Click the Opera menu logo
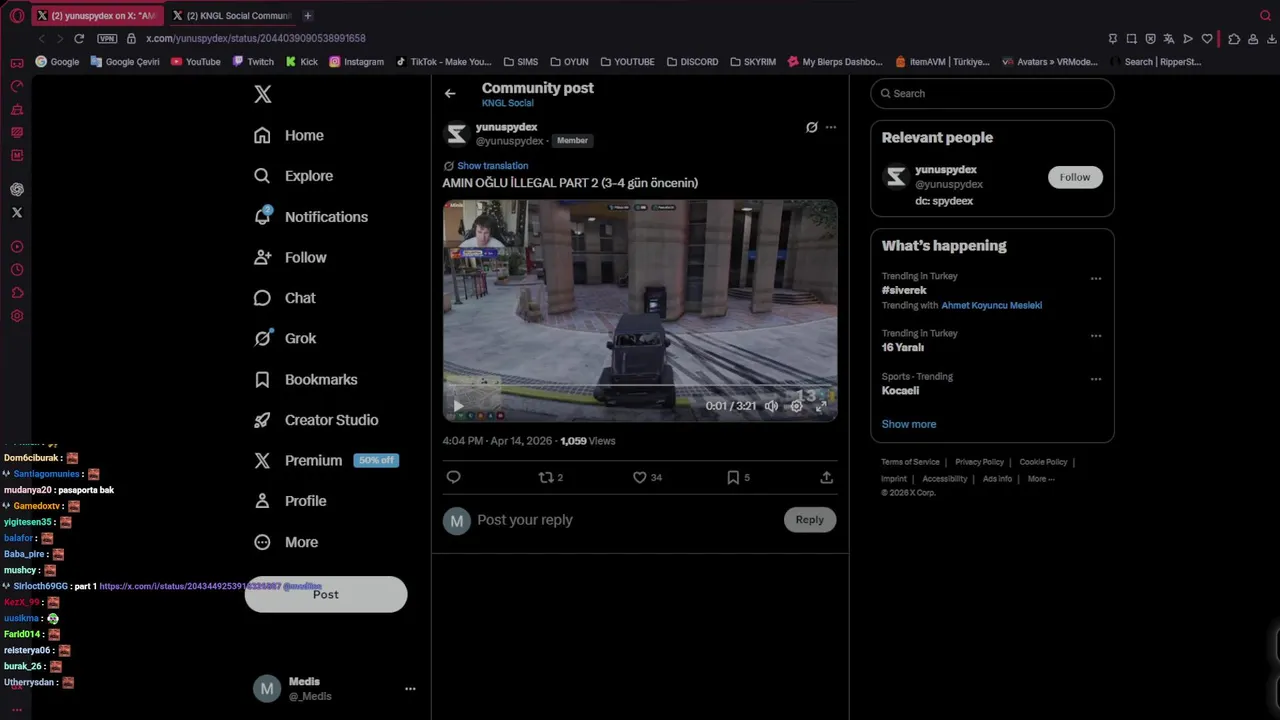 (17, 16)
